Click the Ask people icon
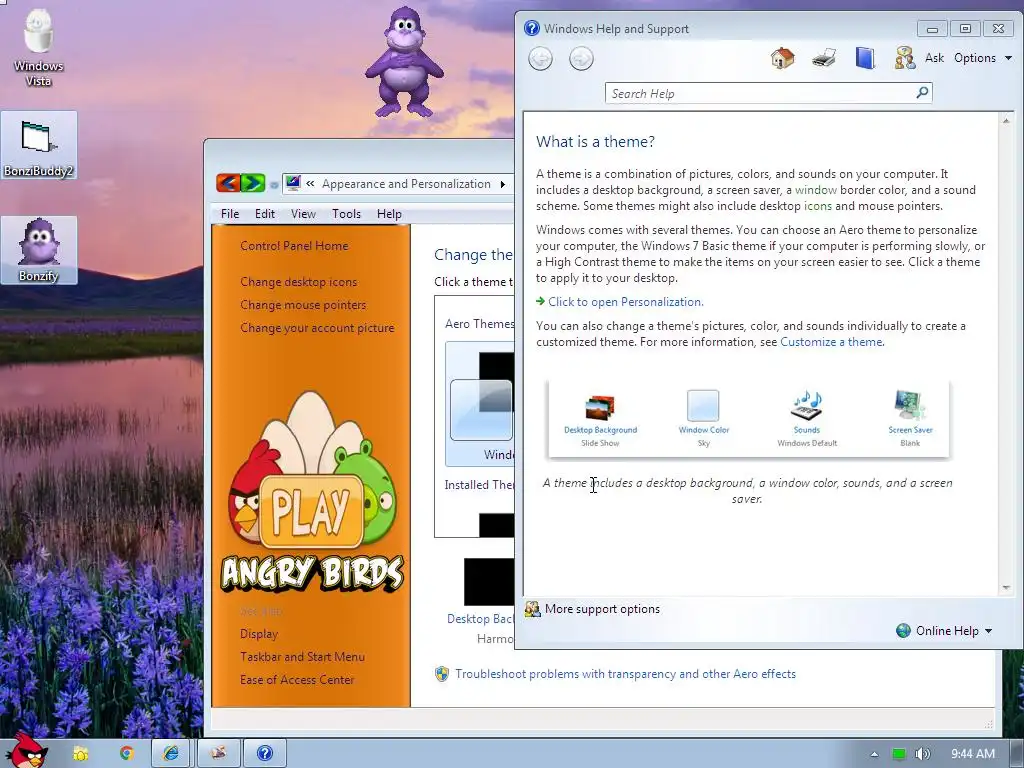The height and width of the screenshot is (768, 1024). 904,58
